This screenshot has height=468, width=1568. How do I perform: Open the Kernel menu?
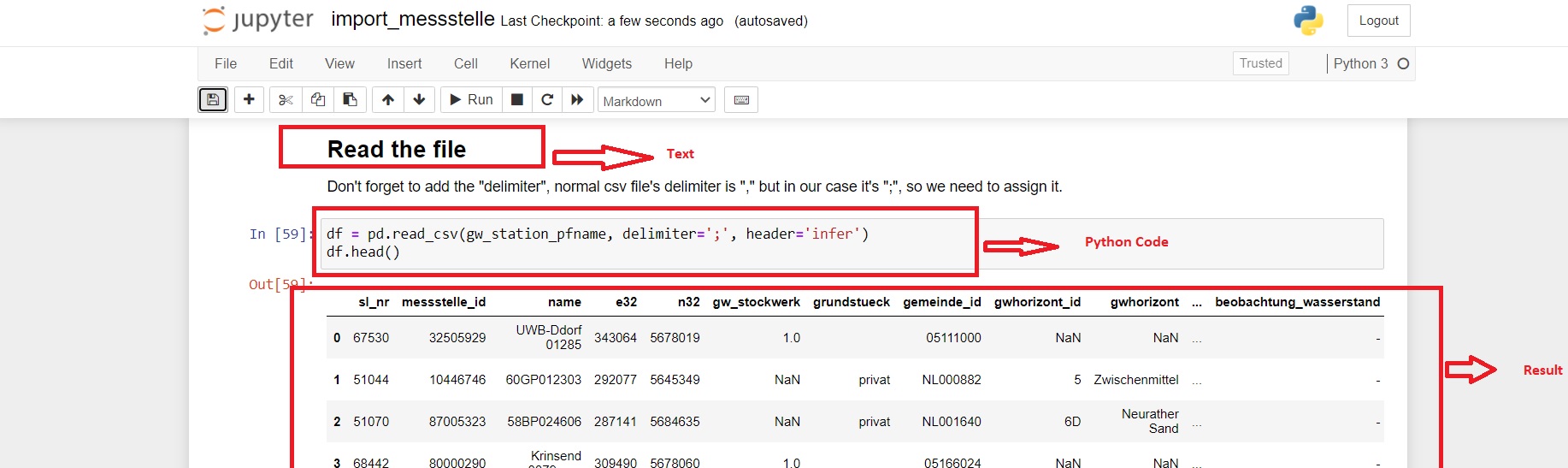[x=529, y=63]
